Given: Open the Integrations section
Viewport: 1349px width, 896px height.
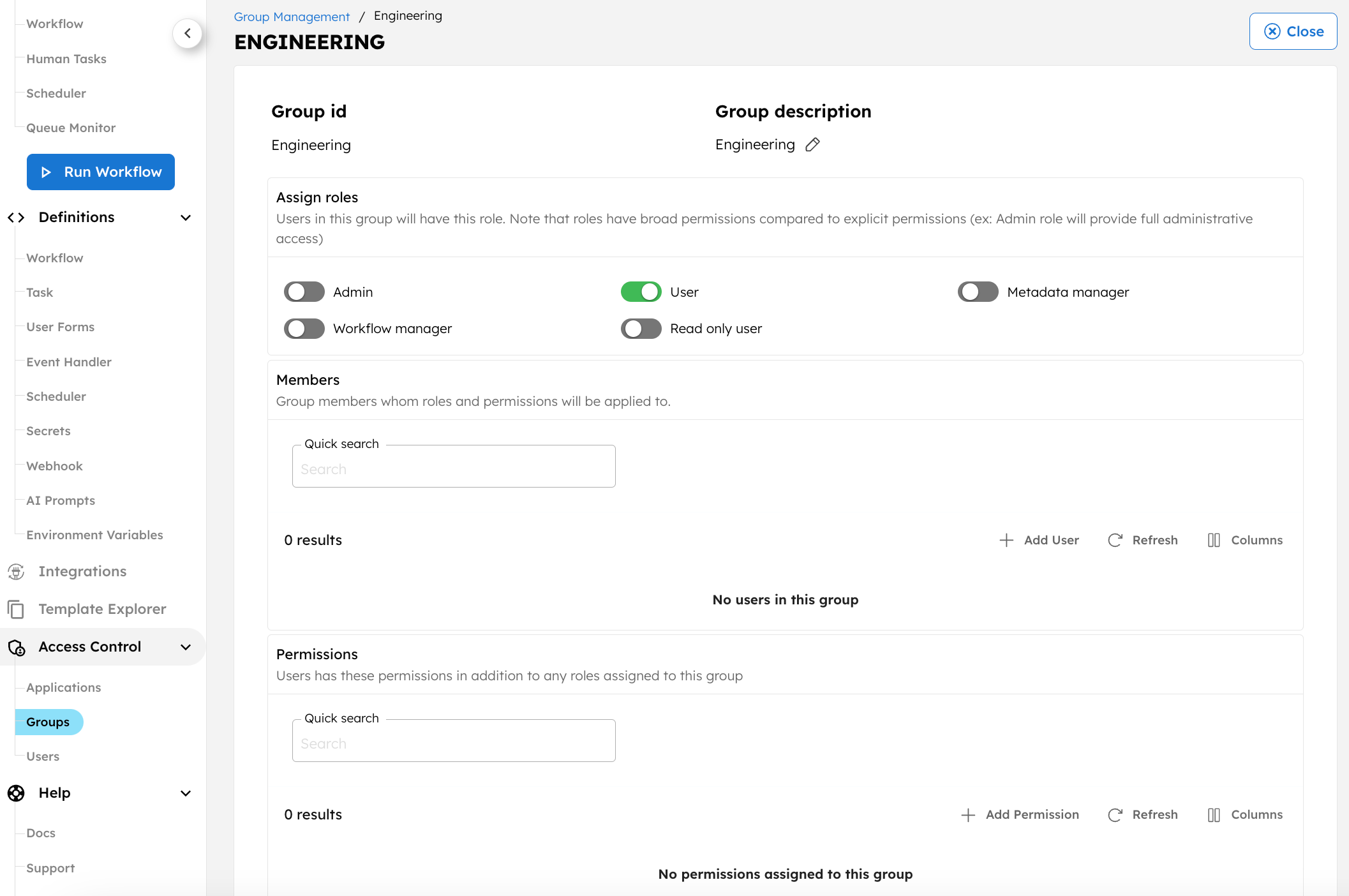Looking at the screenshot, I should click(82, 572).
